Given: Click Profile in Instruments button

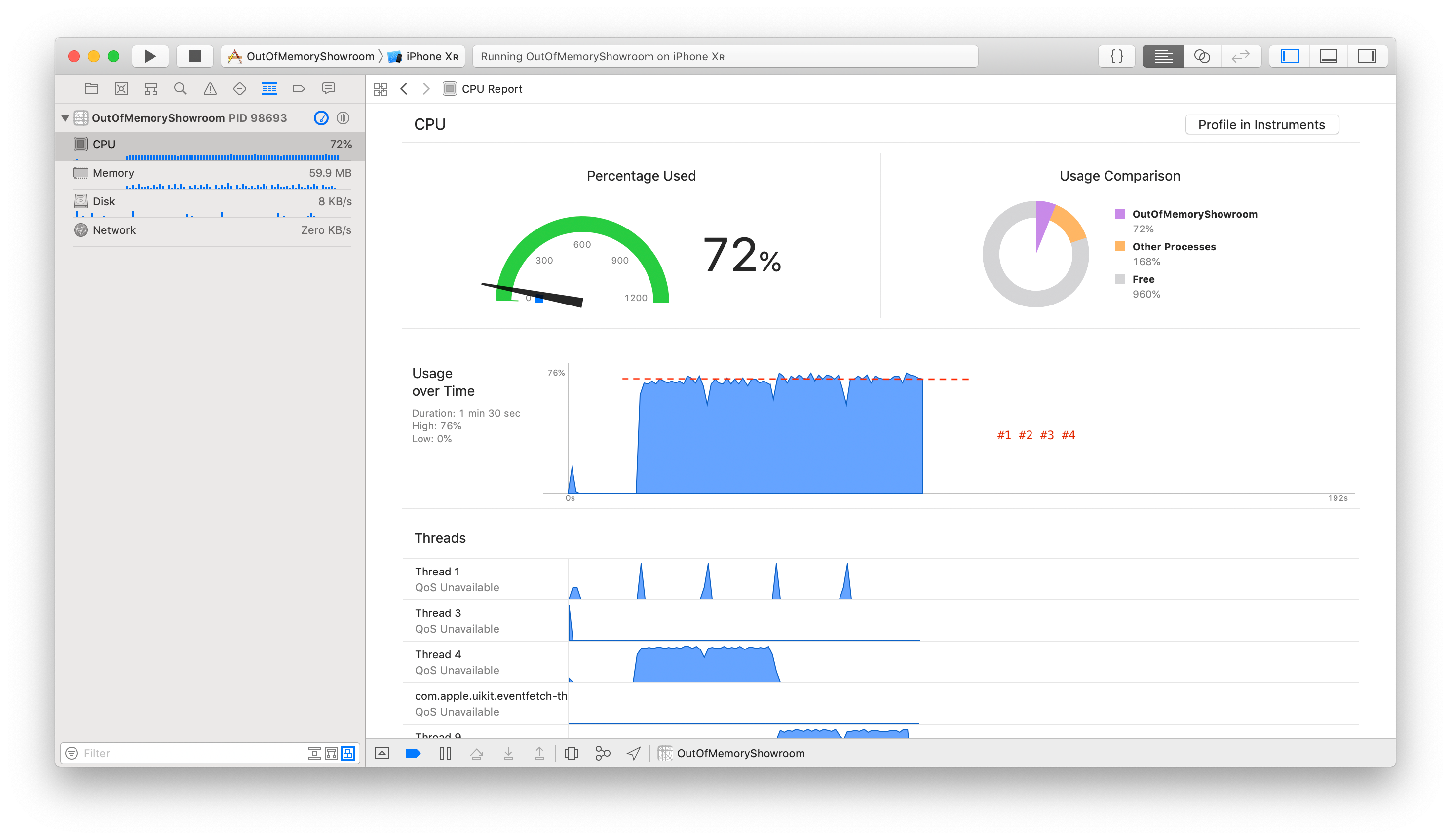Looking at the screenshot, I should [1261, 125].
